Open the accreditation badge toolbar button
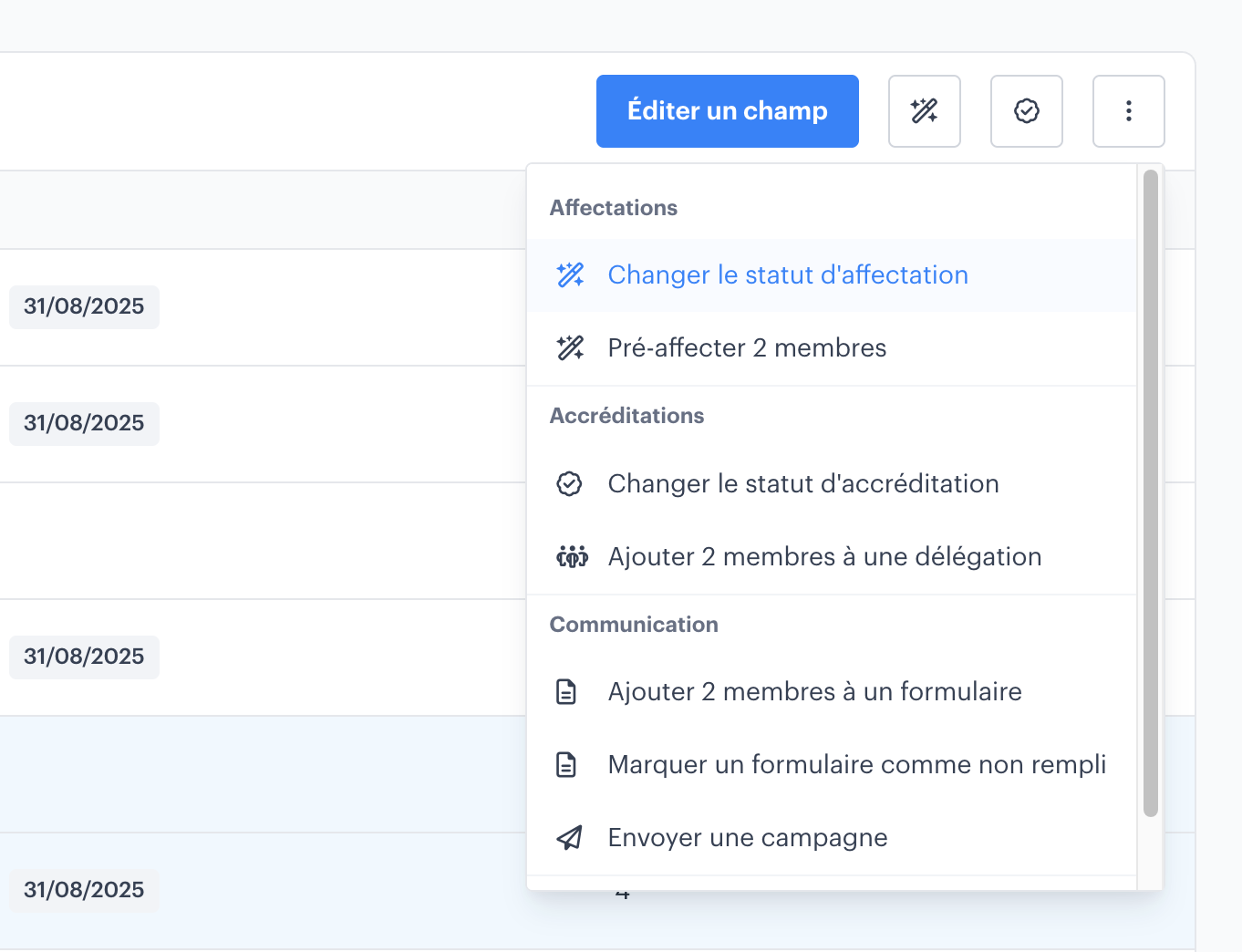1242x952 pixels. (x=1027, y=111)
